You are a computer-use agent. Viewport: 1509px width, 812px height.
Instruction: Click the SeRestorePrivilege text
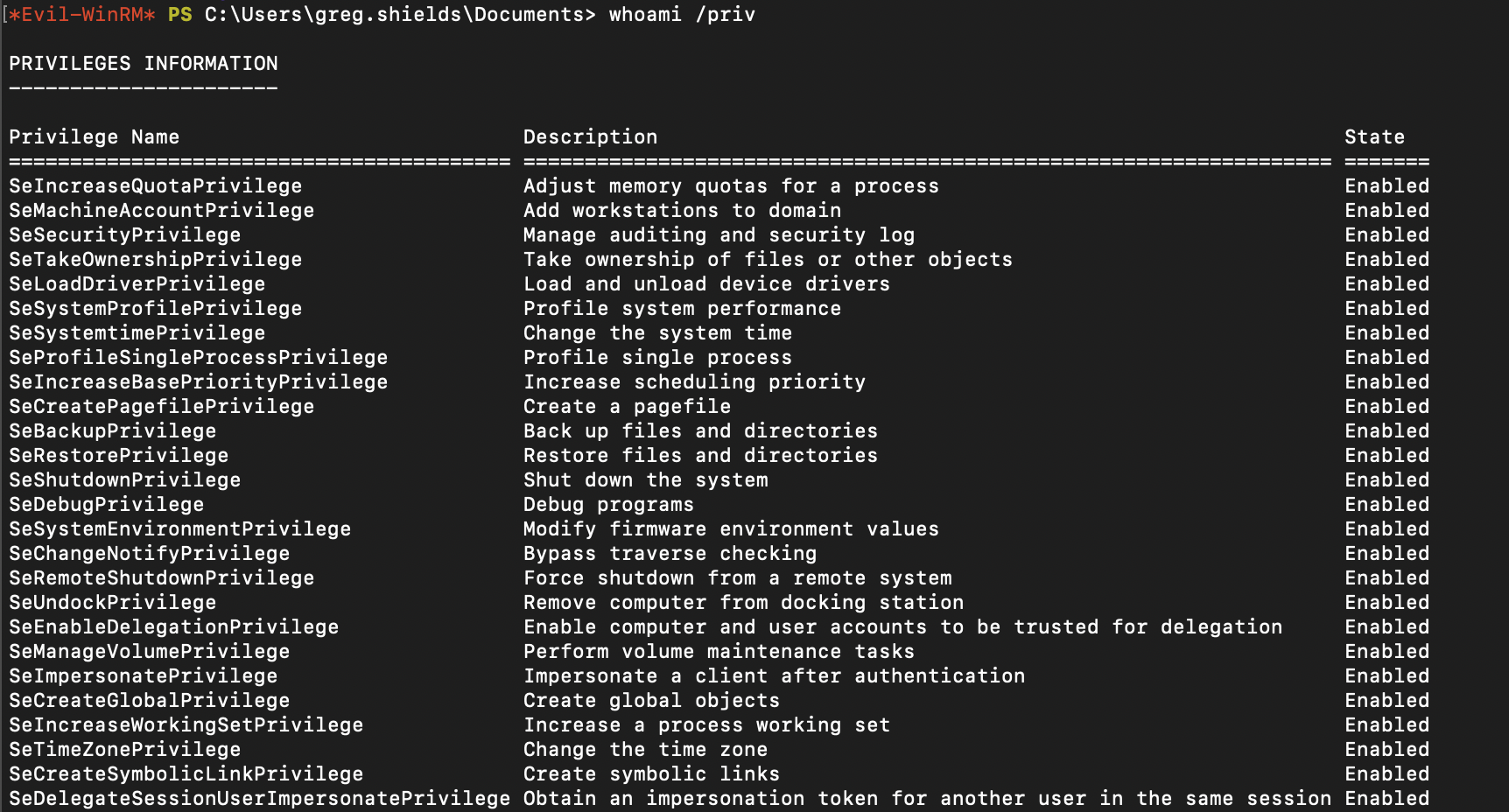(x=118, y=456)
